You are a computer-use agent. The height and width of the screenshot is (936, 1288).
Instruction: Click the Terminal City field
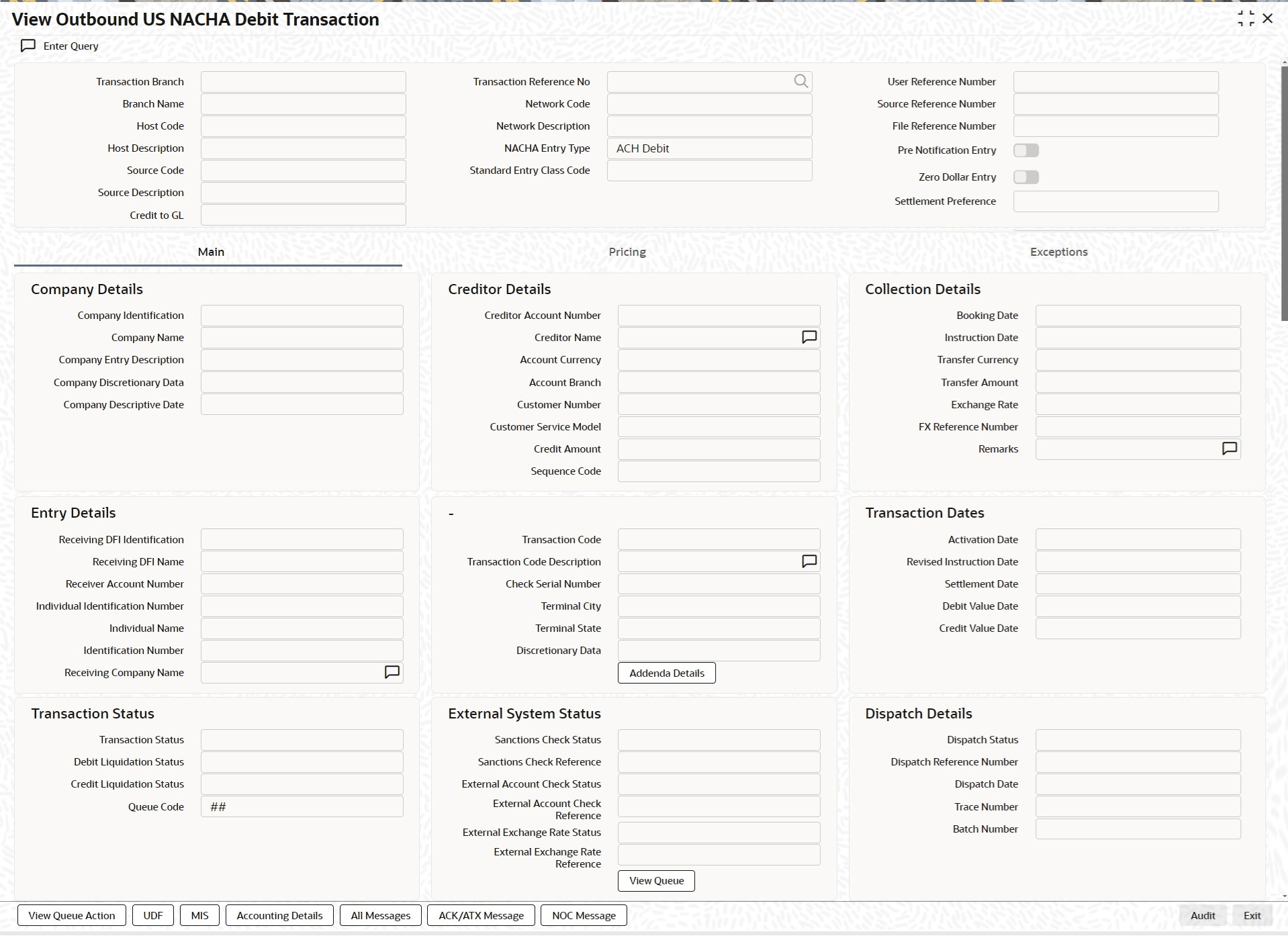(x=719, y=606)
